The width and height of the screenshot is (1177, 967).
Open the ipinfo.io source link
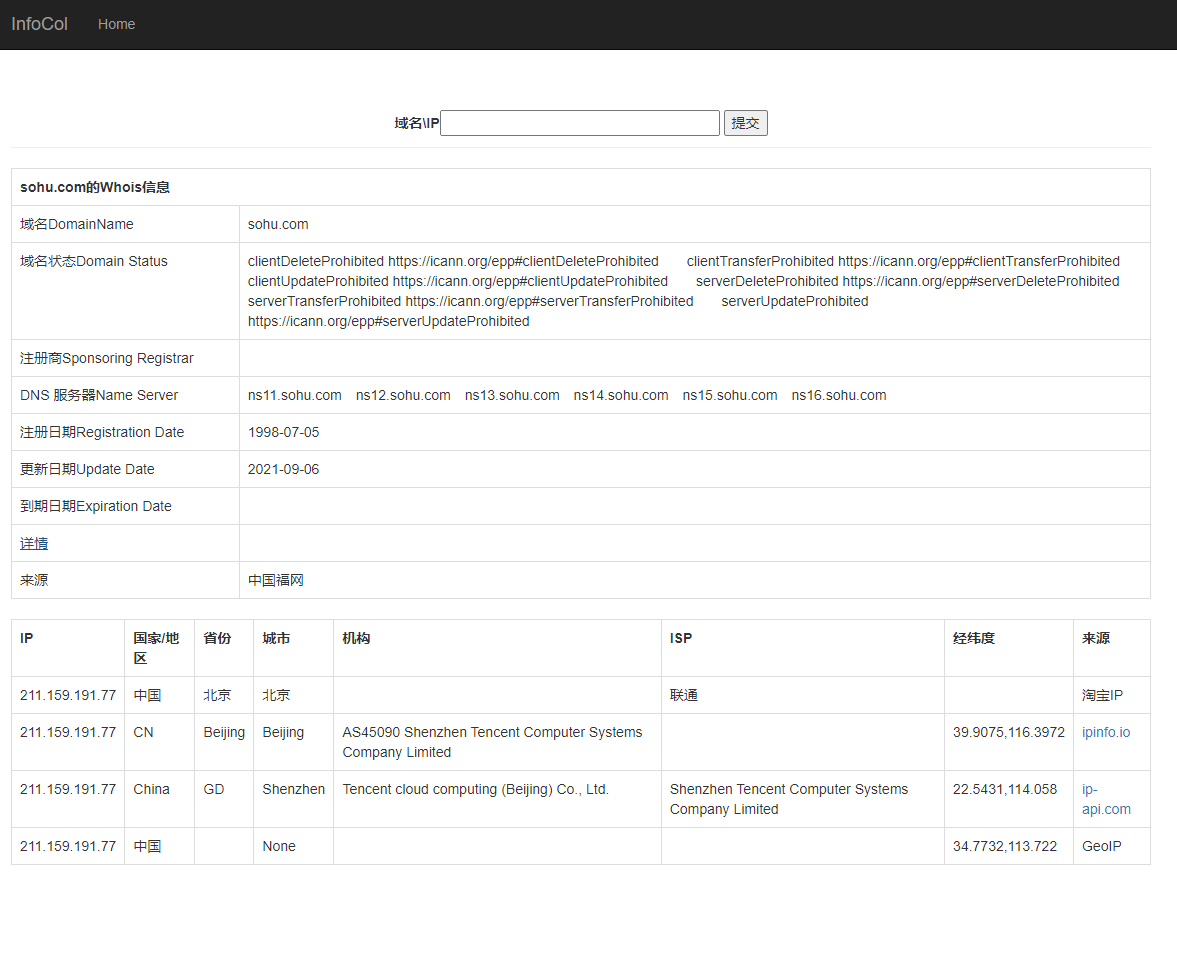pyautogui.click(x=1106, y=732)
